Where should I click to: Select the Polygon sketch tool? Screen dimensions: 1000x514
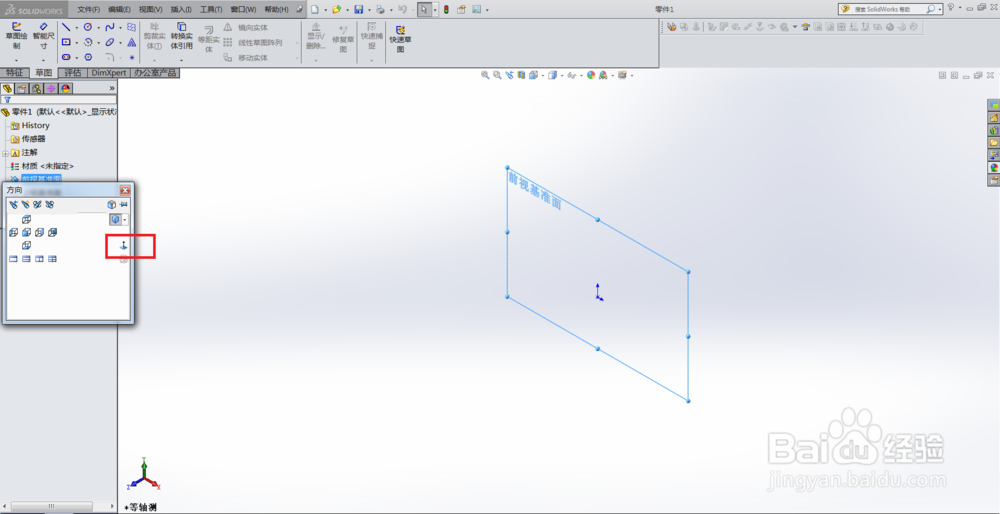click(88, 57)
